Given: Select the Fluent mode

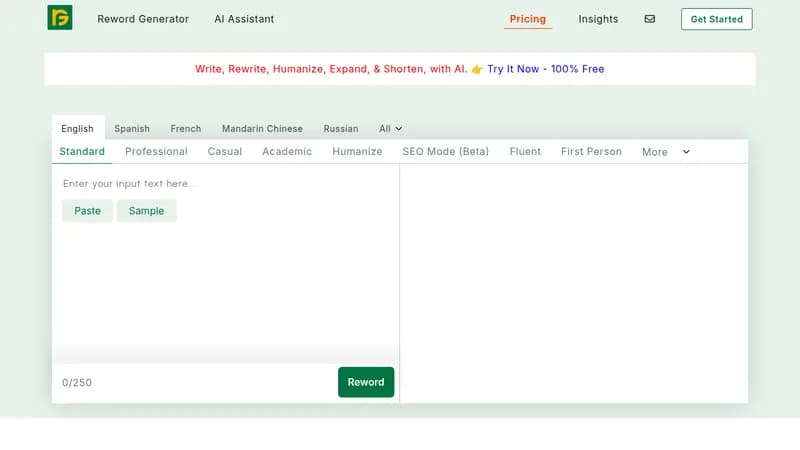Looking at the screenshot, I should tap(525, 152).
